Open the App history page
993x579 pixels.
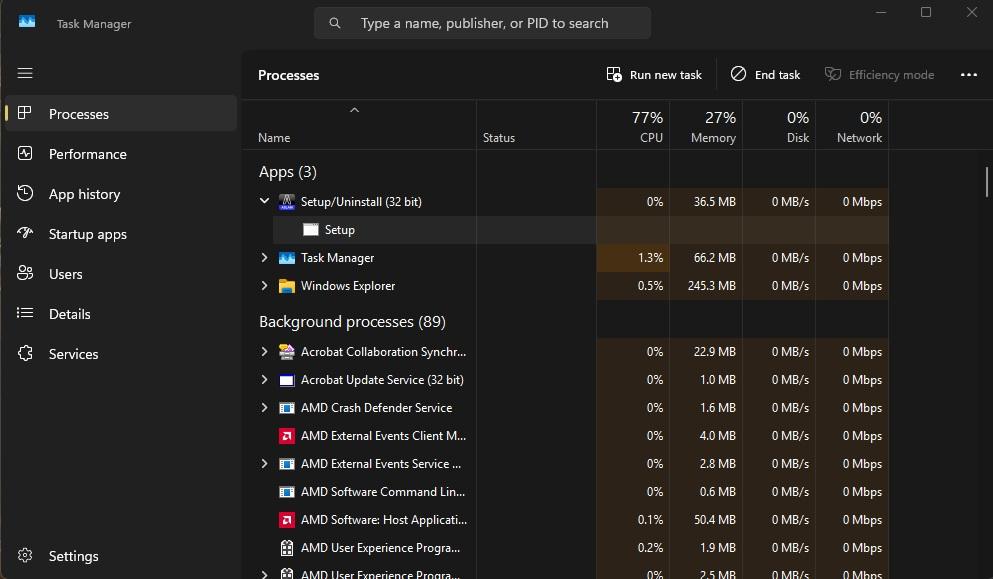pos(121,193)
